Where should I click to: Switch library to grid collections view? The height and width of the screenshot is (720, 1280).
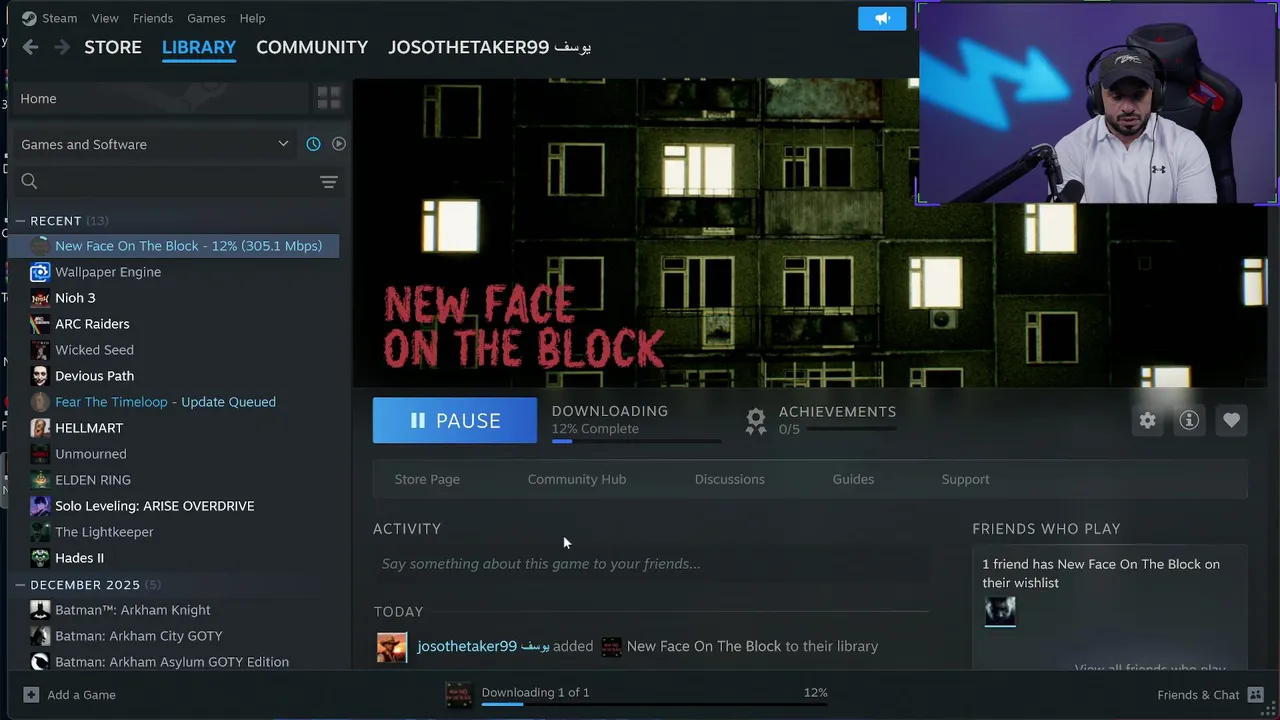pyautogui.click(x=328, y=98)
